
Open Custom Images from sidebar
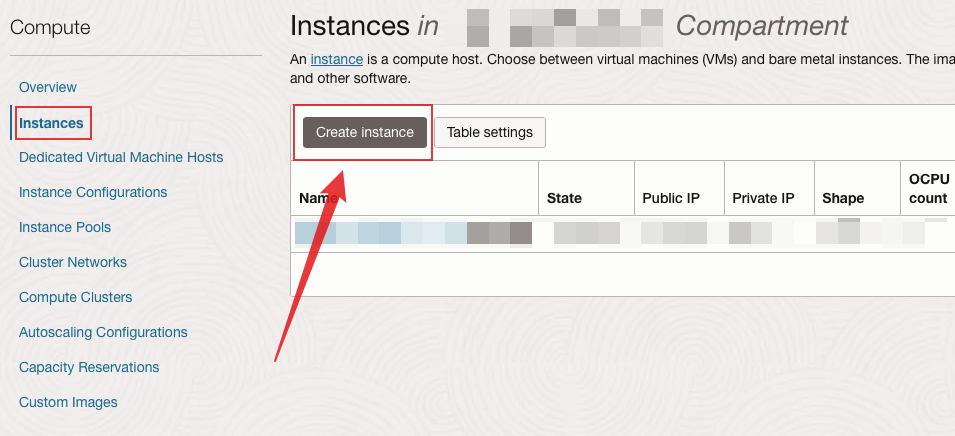tap(68, 402)
